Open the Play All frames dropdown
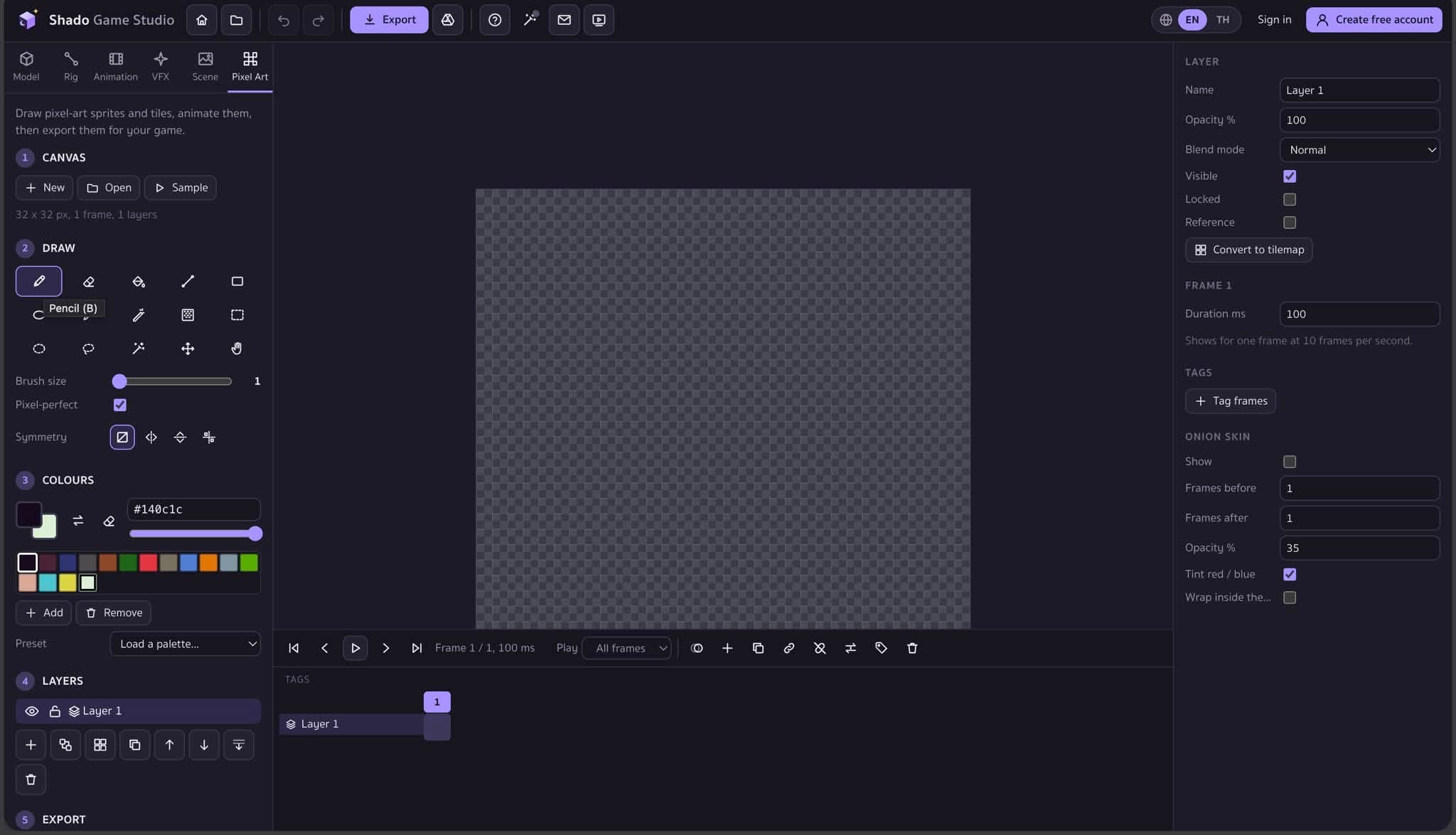The height and width of the screenshot is (835, 1456). pyautogui.click(x=626, y=648)
